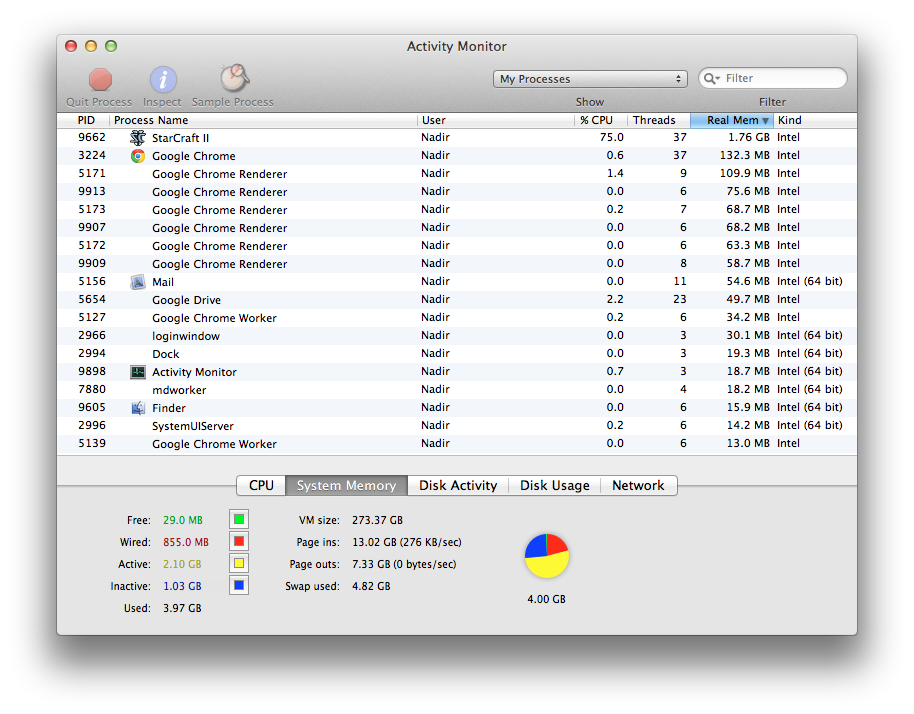Click the 4.00 GB total under pie chart
This screenshot has height=714, width=914.
click(546, 599)
